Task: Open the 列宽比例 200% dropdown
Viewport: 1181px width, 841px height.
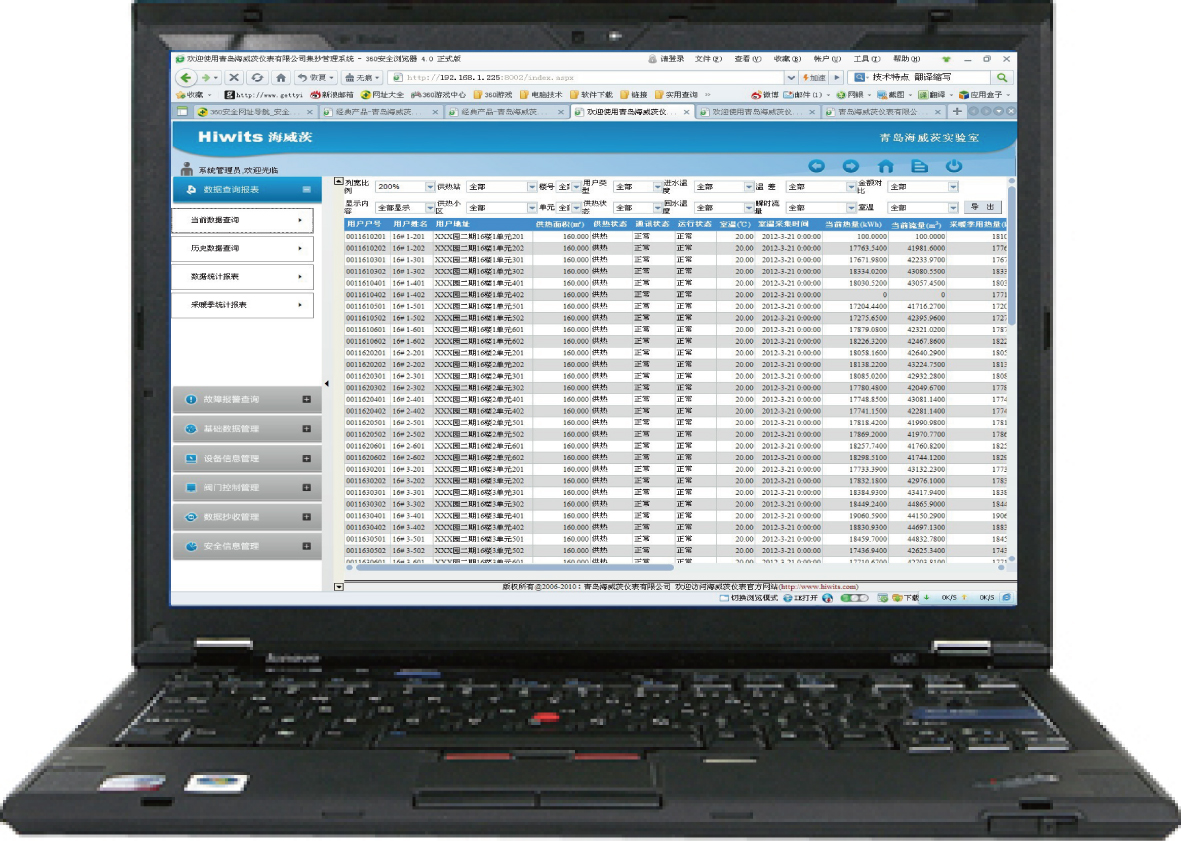Action: tap(428, 187)
